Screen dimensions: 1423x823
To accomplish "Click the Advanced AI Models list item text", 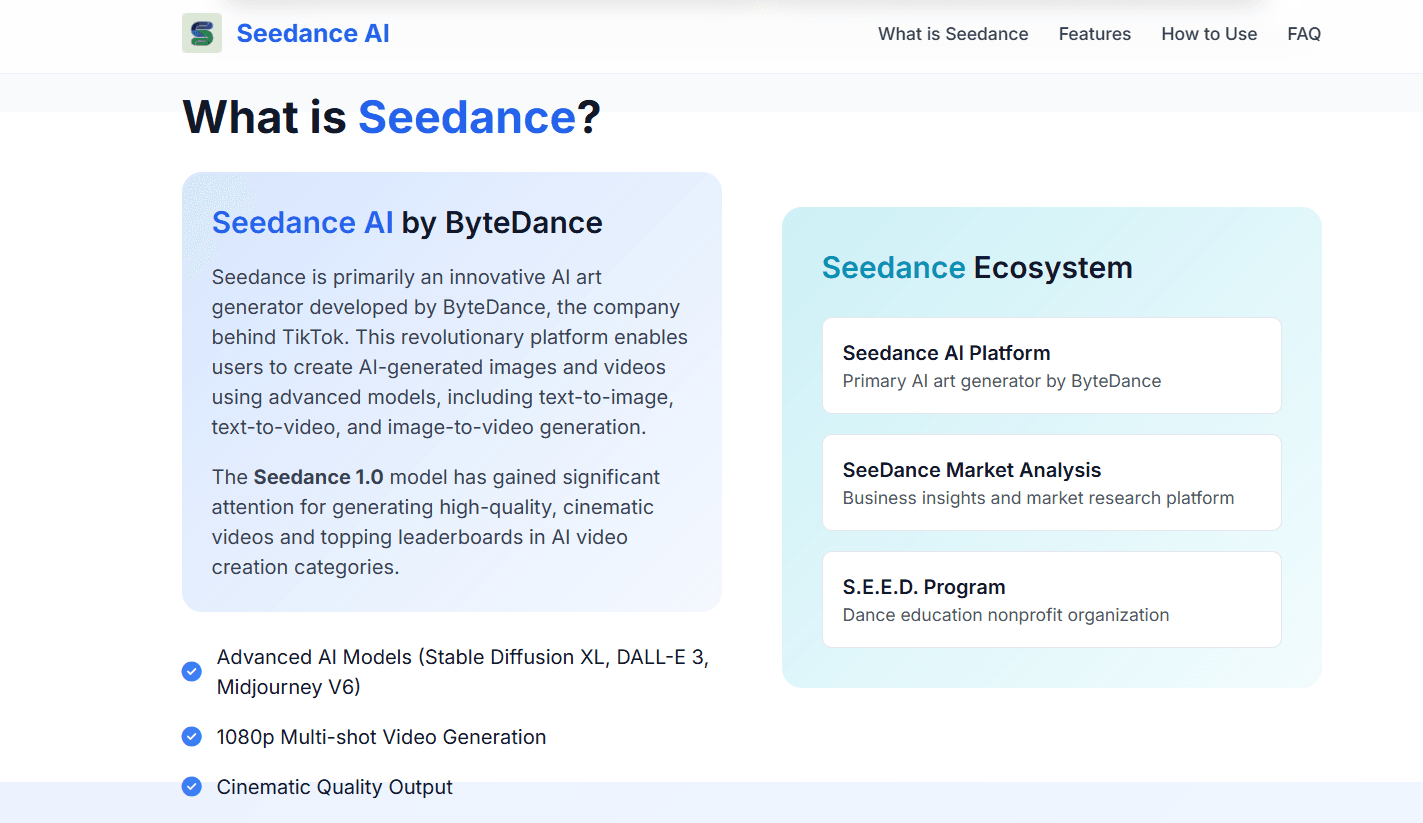I will tap(462, 671).
